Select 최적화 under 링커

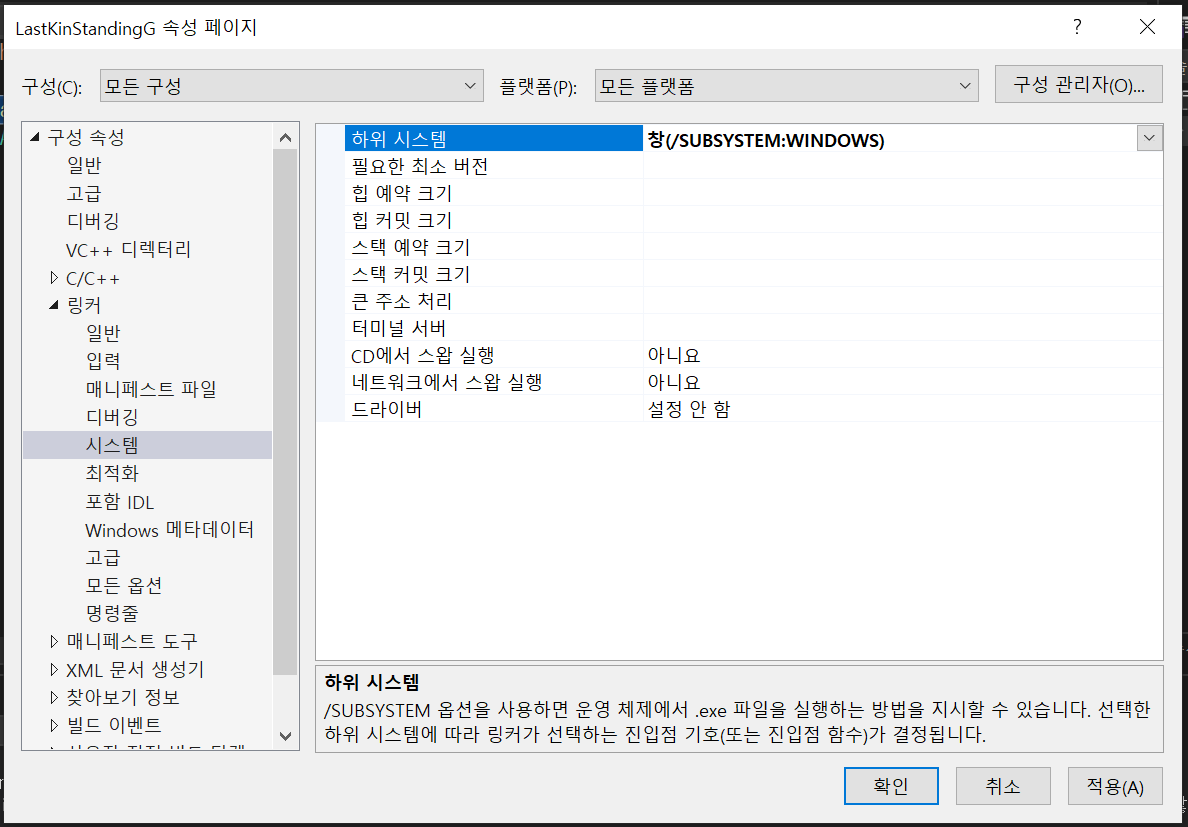(111, 473)
